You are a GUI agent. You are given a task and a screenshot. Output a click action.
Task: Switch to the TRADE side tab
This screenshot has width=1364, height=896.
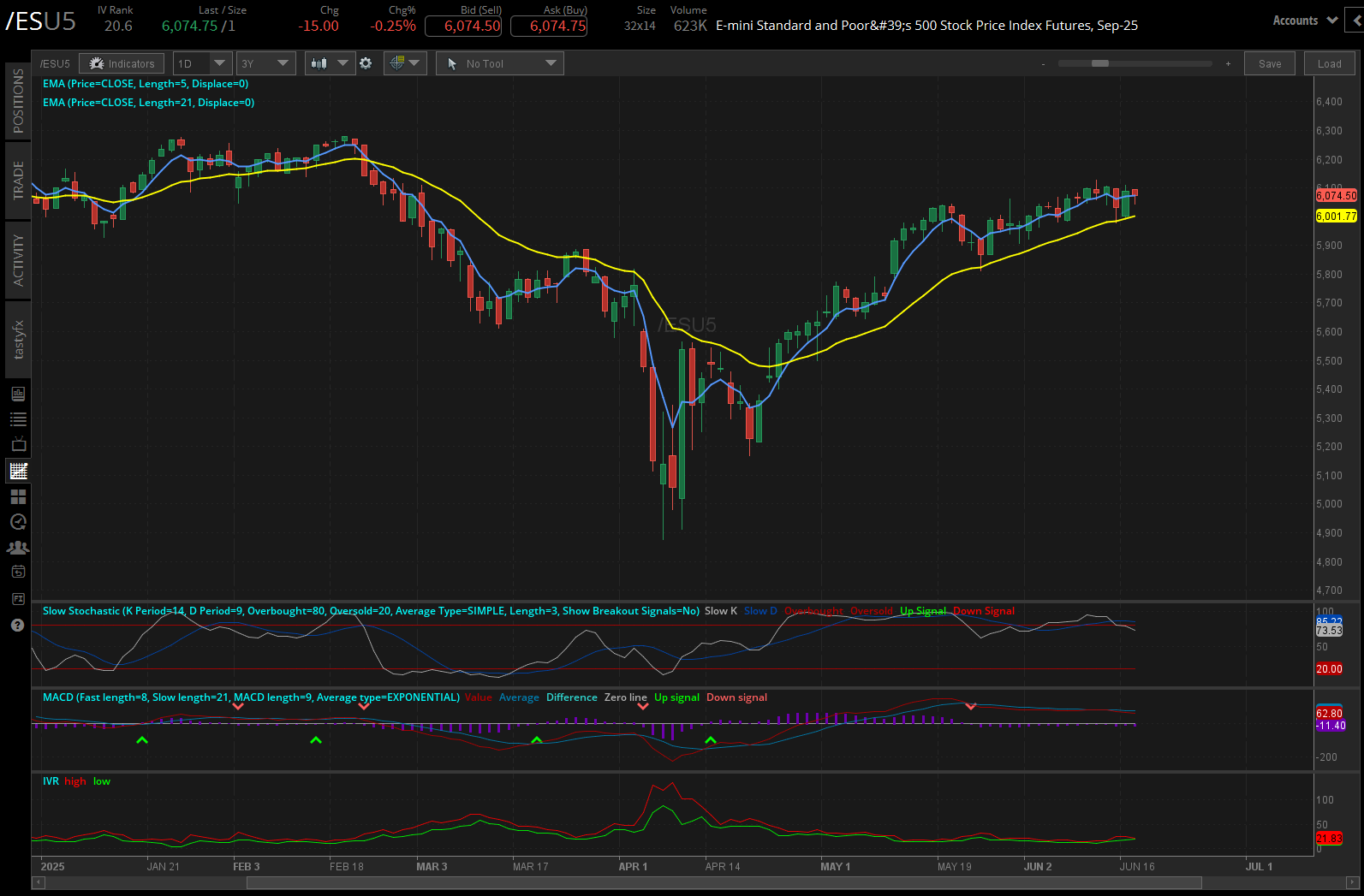(x=18, y=181)
